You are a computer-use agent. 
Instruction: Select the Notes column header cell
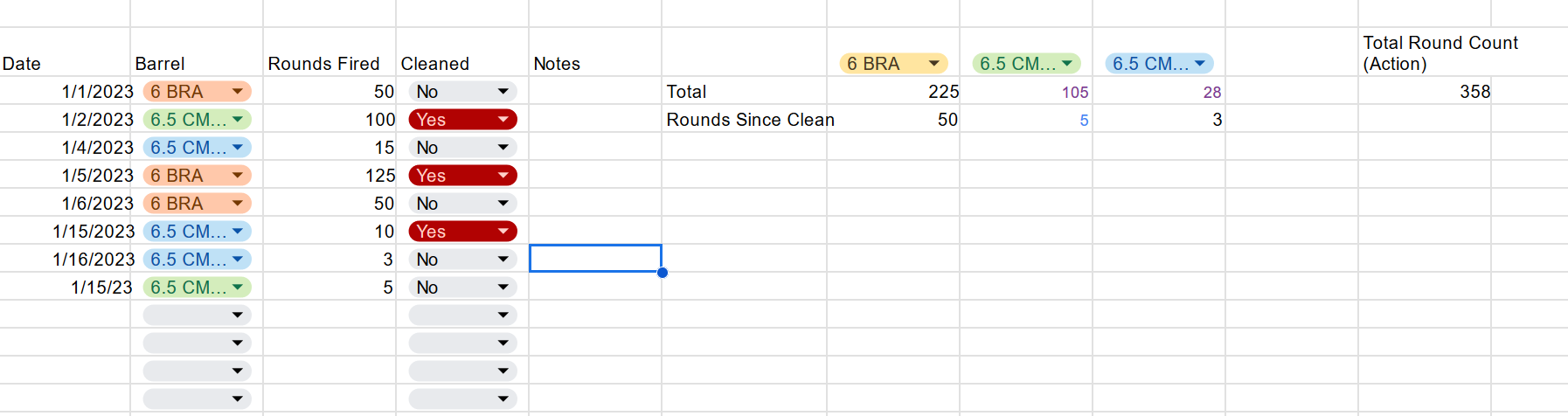[594, 64]
